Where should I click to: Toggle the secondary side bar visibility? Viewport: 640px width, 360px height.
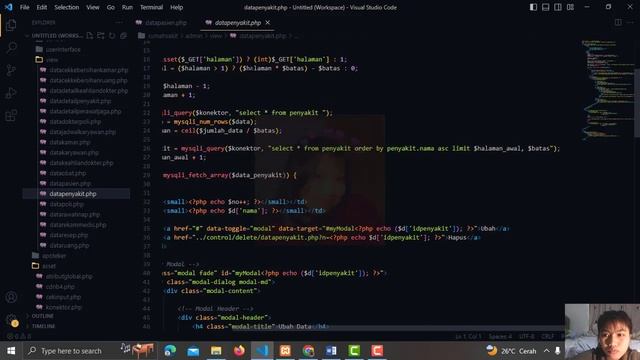pos(558,7)
